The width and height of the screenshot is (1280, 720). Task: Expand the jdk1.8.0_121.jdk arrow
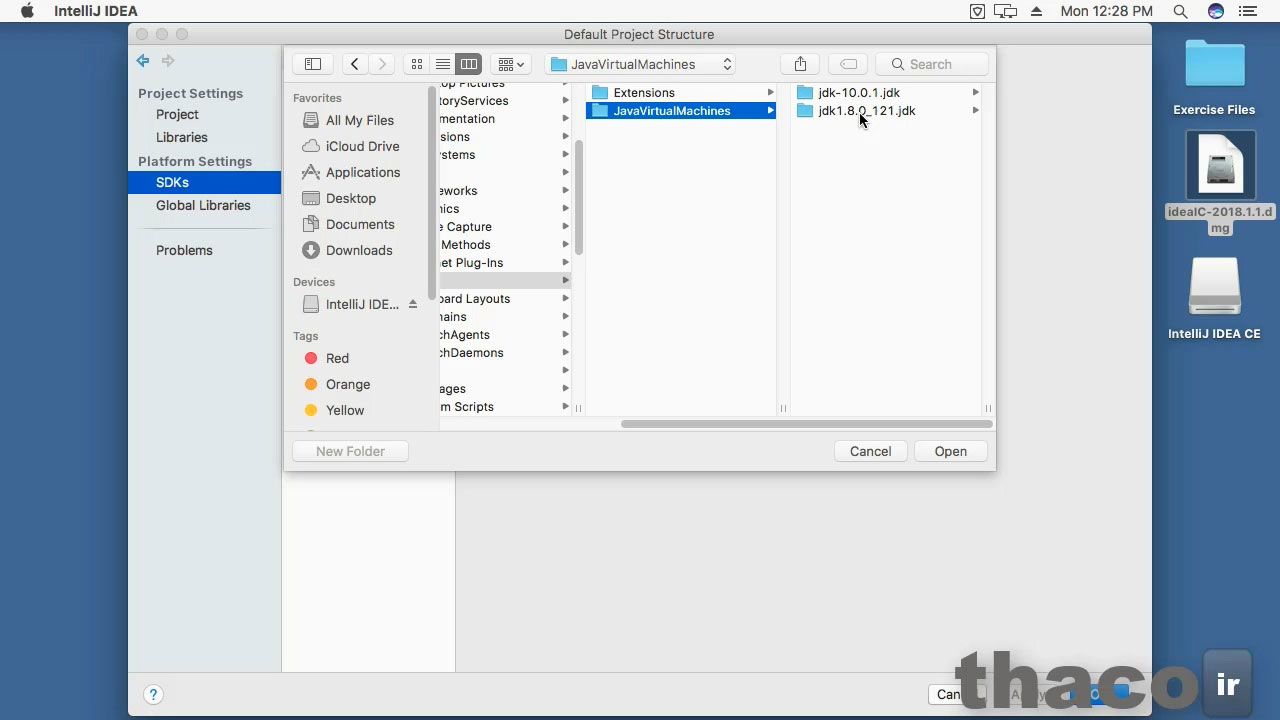975,111
